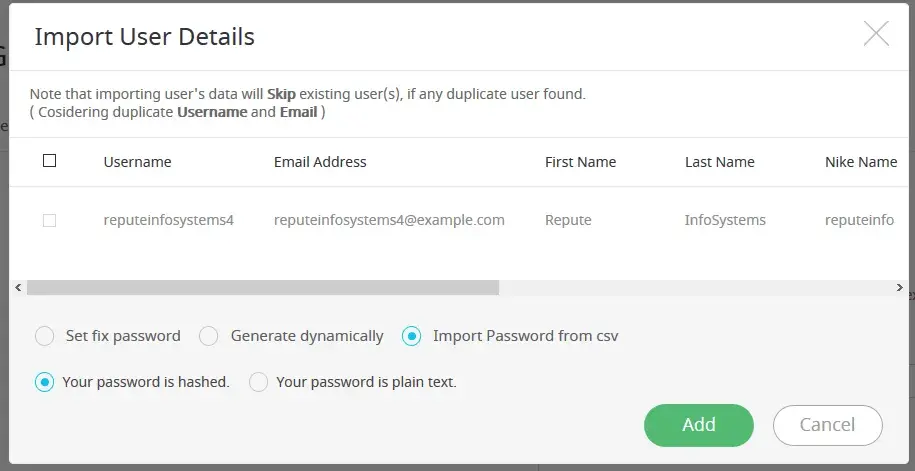Click the scroll right arrow
The width and height of the screenshot is (915, 471).
[x=899, y=287]
